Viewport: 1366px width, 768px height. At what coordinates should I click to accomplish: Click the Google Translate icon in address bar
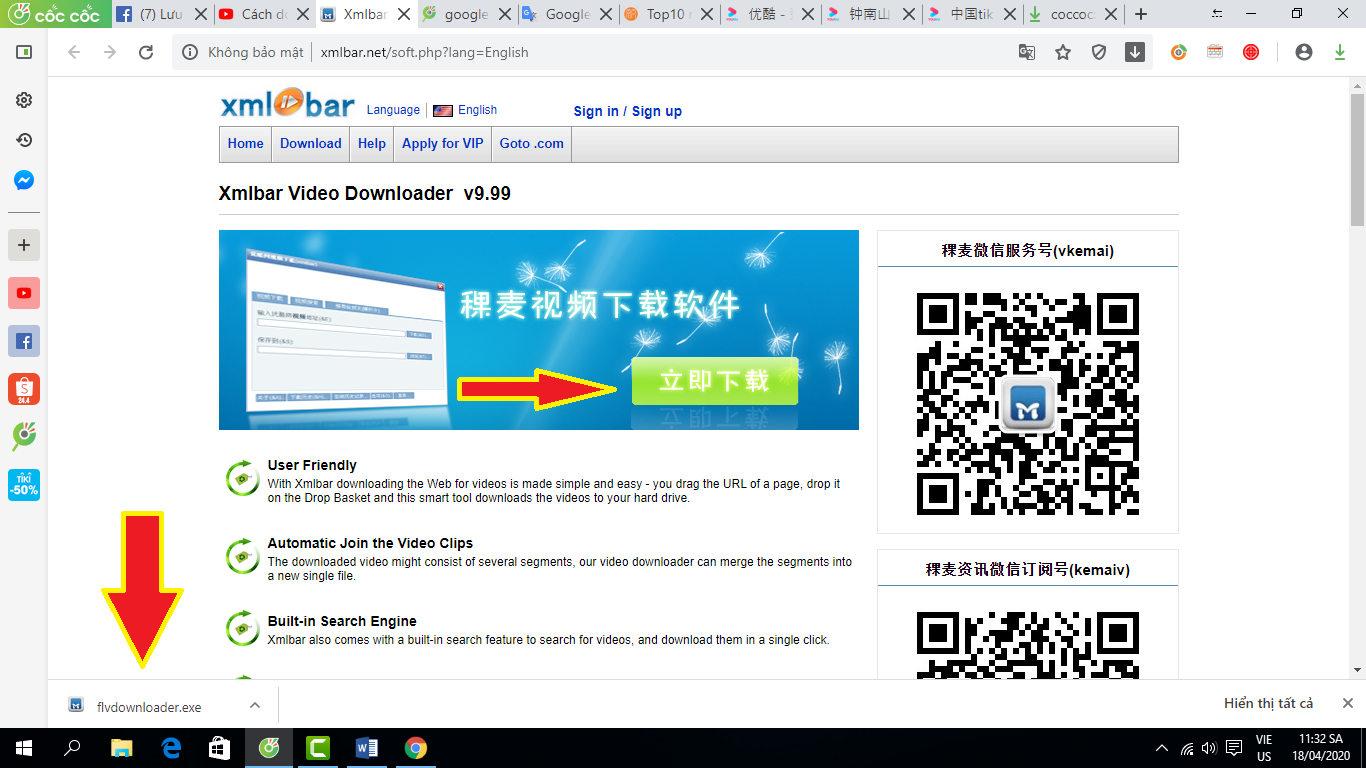pos(1027,52)
